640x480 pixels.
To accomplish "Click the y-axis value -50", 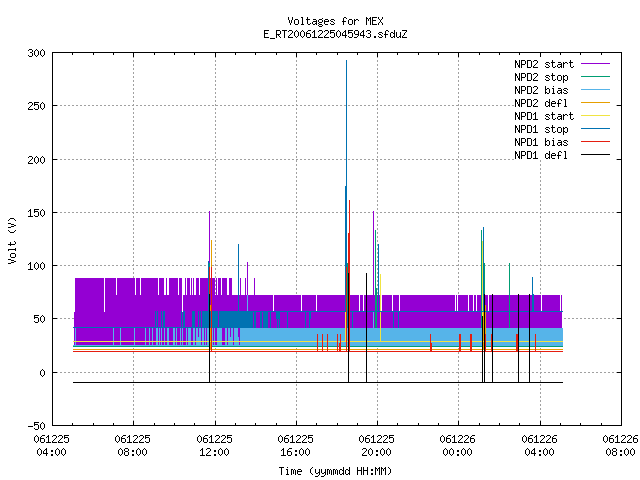I will (x=36, y=426).
